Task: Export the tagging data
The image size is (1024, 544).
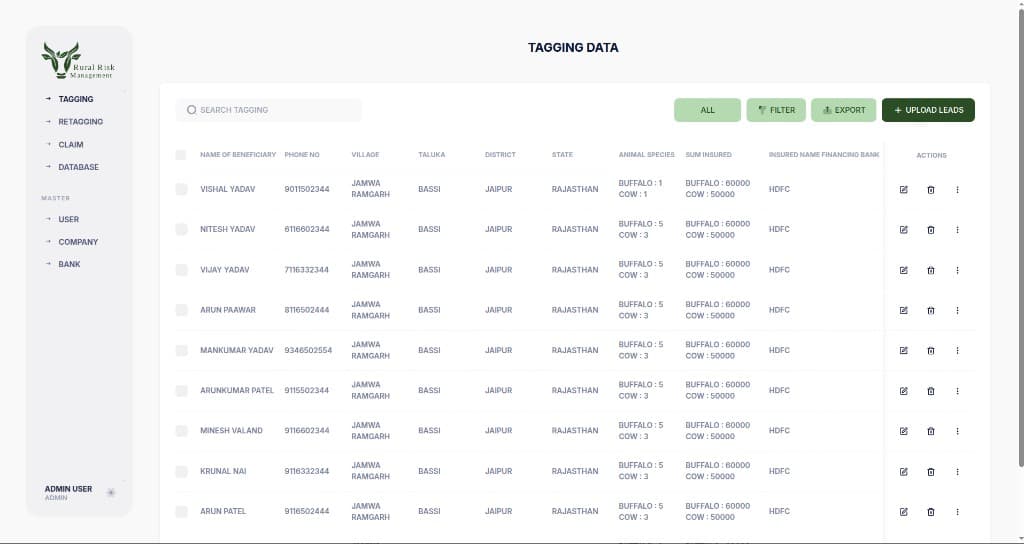Action: point(844,110)
